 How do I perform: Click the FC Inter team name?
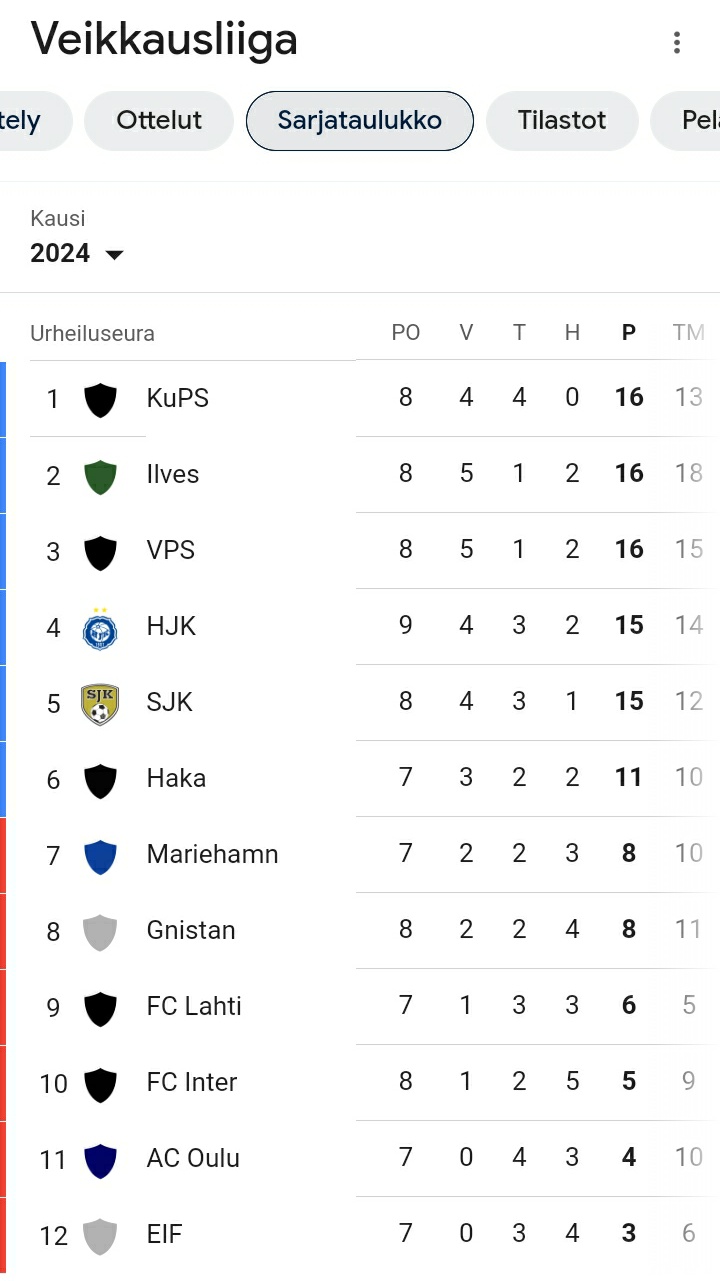click(192, 1083)
